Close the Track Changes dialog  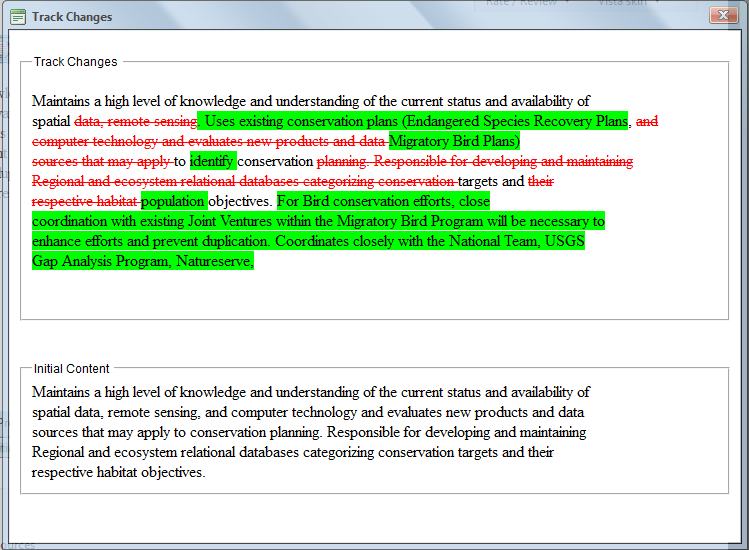[x=723, y=15]
